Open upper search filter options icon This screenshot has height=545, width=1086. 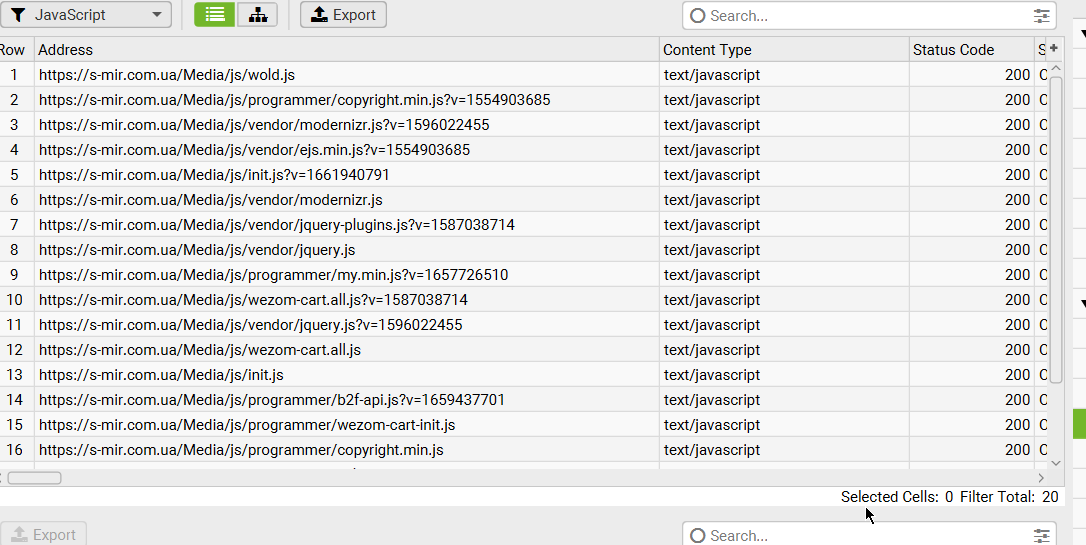pyautogui.click(x=1043, y=16)
